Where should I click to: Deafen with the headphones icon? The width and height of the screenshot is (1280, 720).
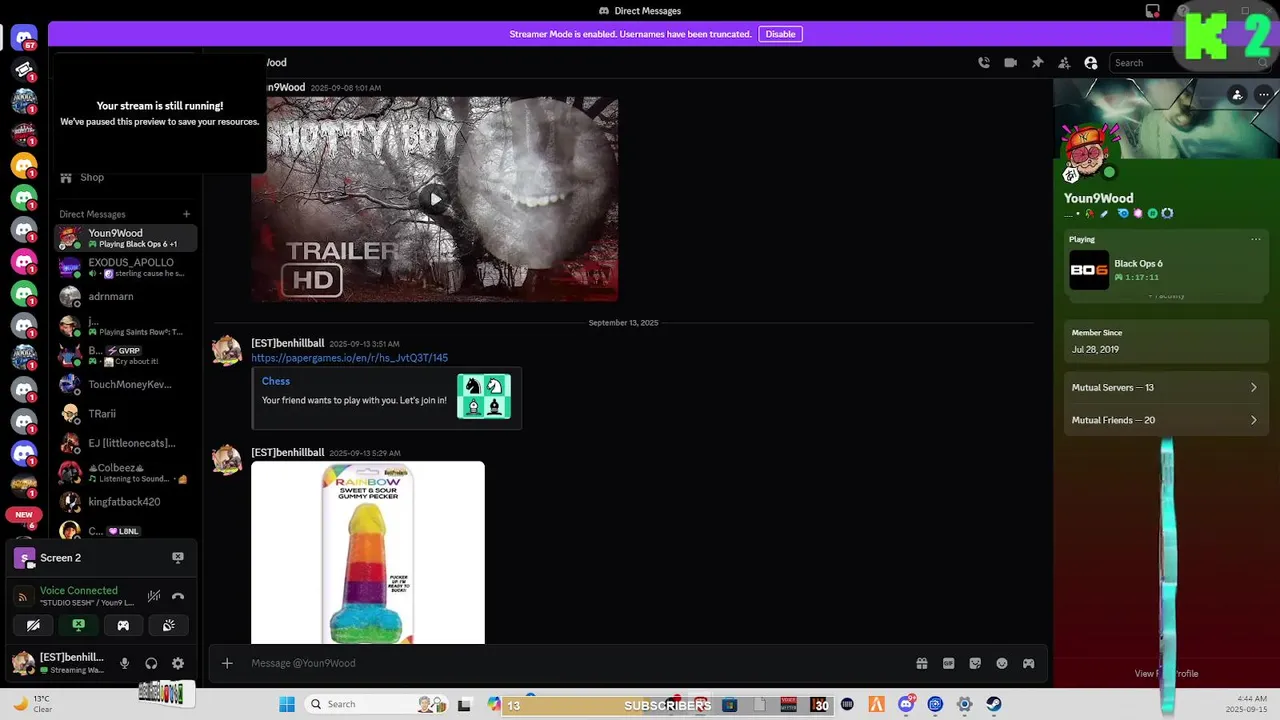(x=151, y=663)
